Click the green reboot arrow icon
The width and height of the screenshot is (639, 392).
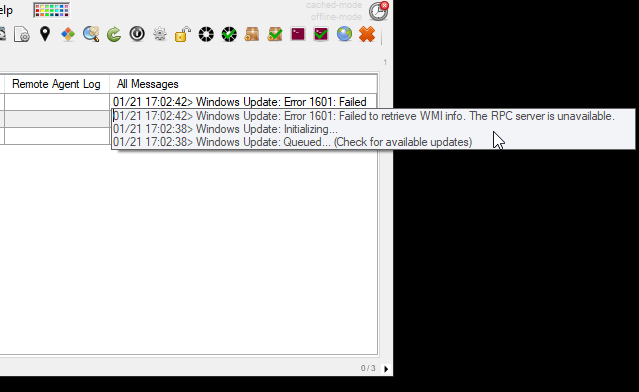(114, 34)
